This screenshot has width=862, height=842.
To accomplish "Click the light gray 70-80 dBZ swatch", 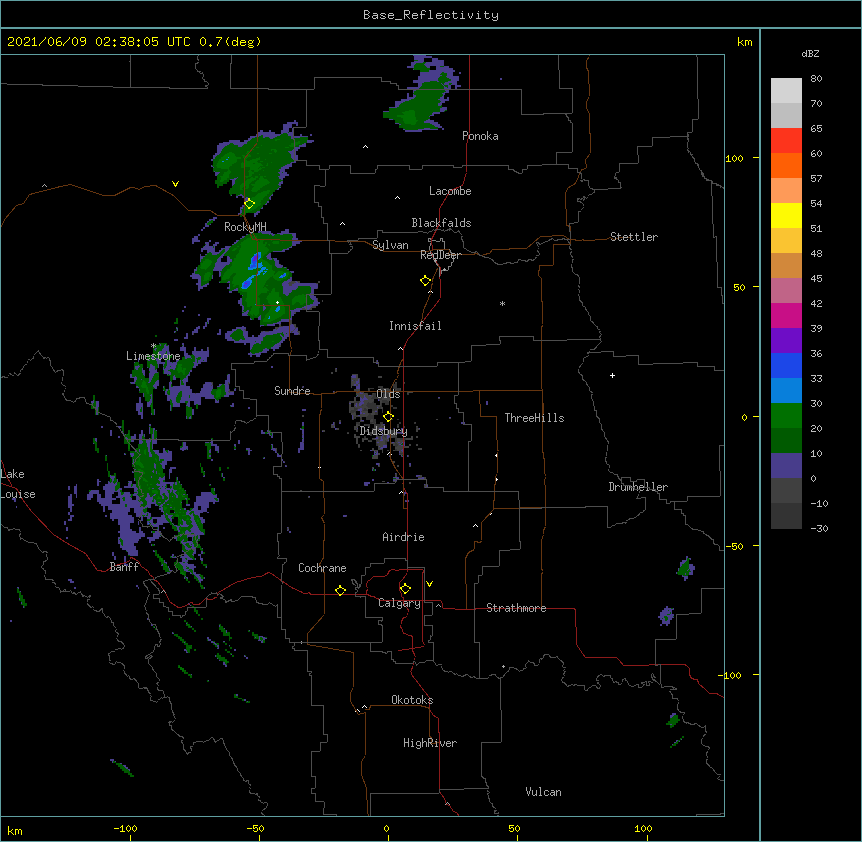I will click(786, 91).
